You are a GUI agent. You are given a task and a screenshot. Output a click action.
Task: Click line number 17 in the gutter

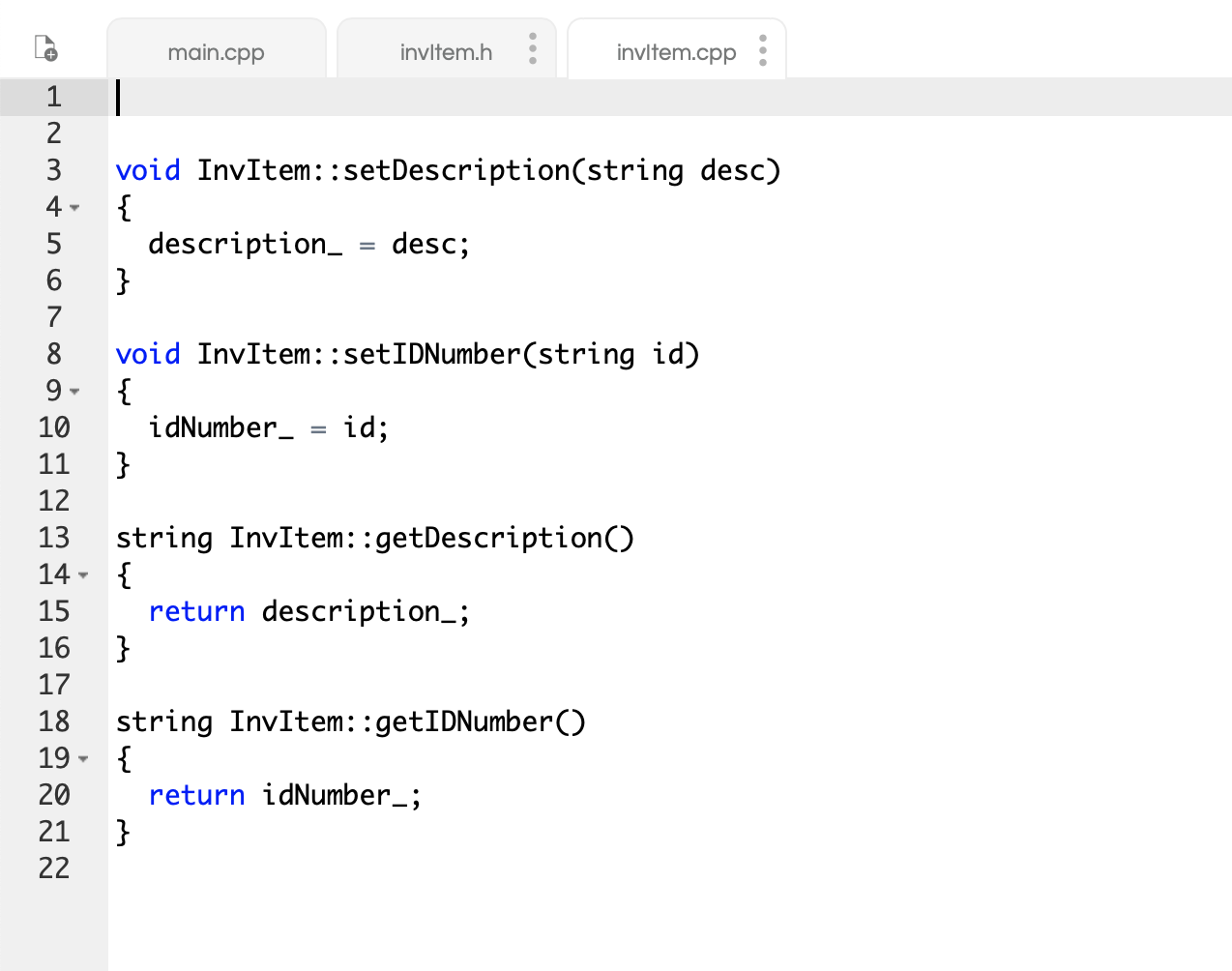pyautogui.click(x=54, y=685)
